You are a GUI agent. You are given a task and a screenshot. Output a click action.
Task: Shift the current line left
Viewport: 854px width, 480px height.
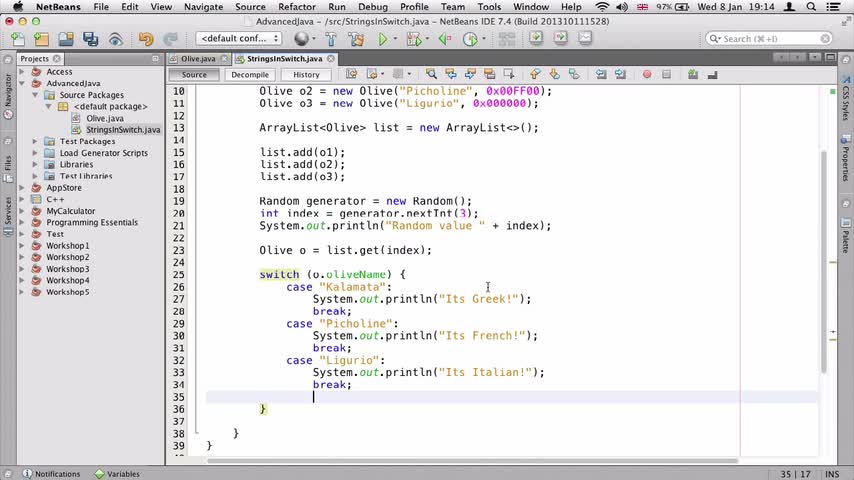(600, 74)
